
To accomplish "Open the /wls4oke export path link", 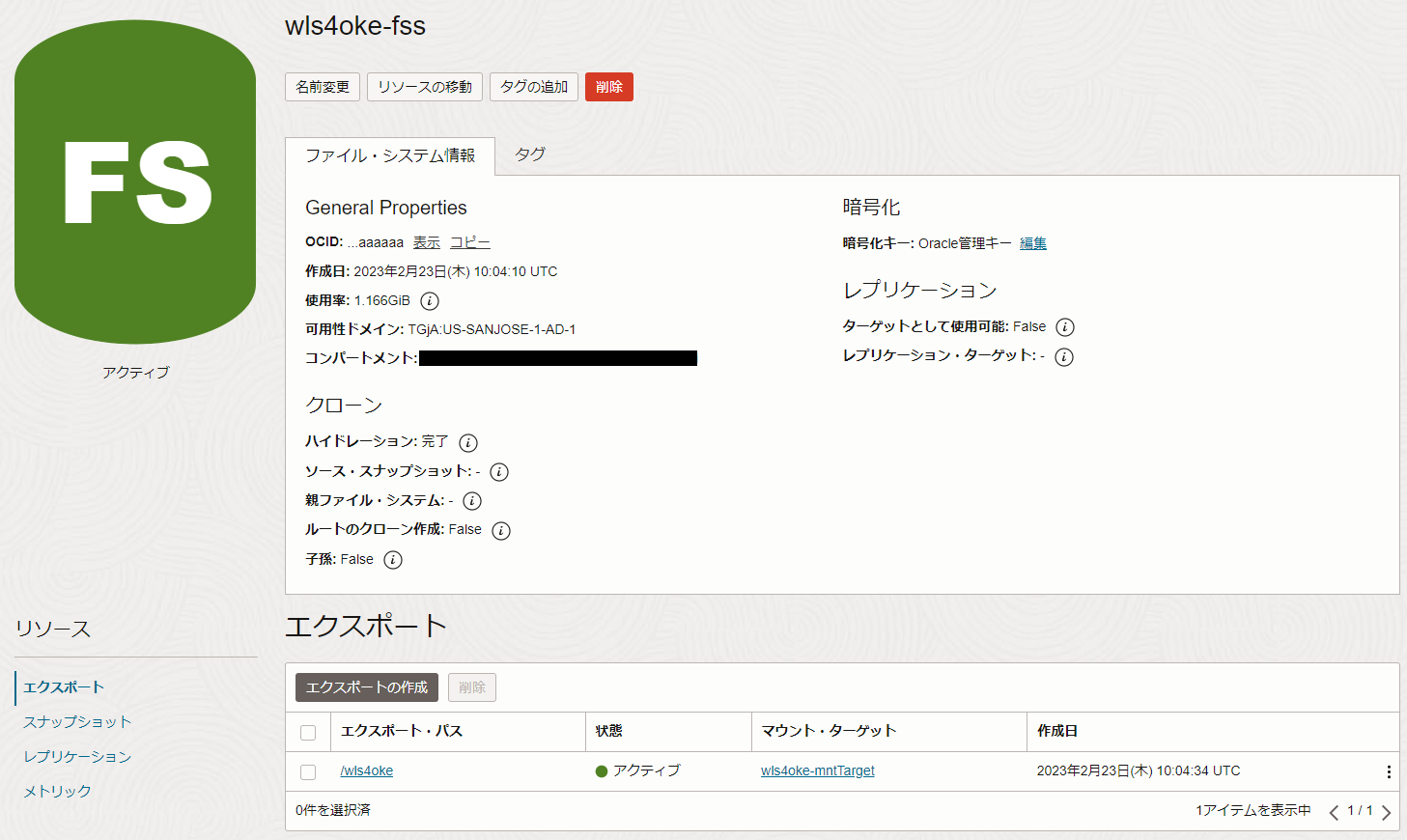I will point(367,771).
